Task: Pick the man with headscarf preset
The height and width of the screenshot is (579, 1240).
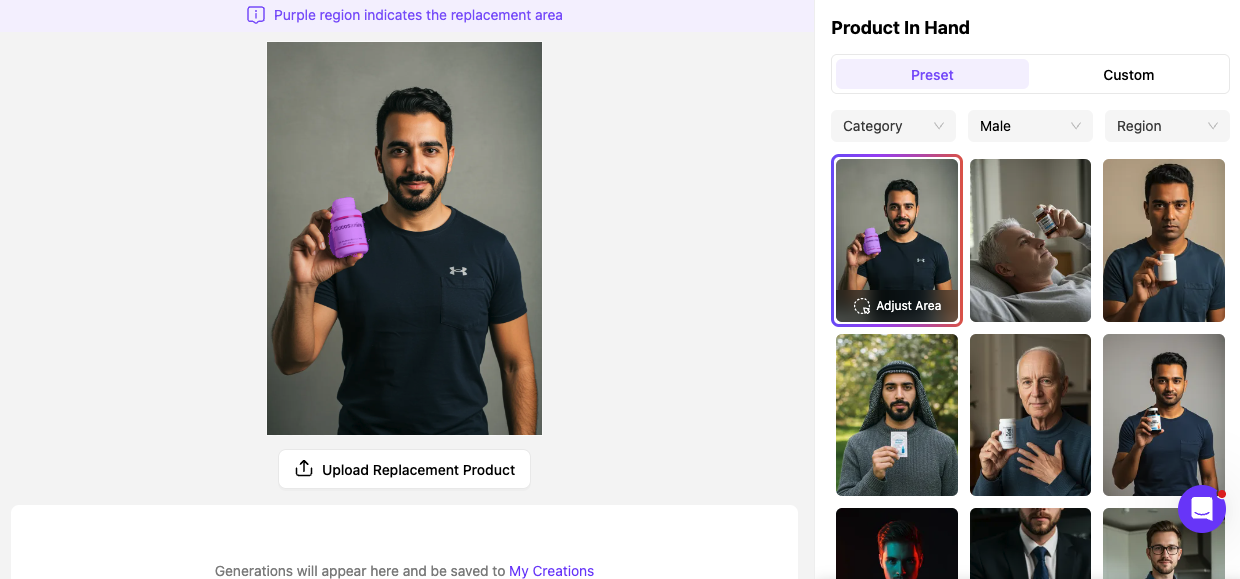Action: click(x=897, y=415)
